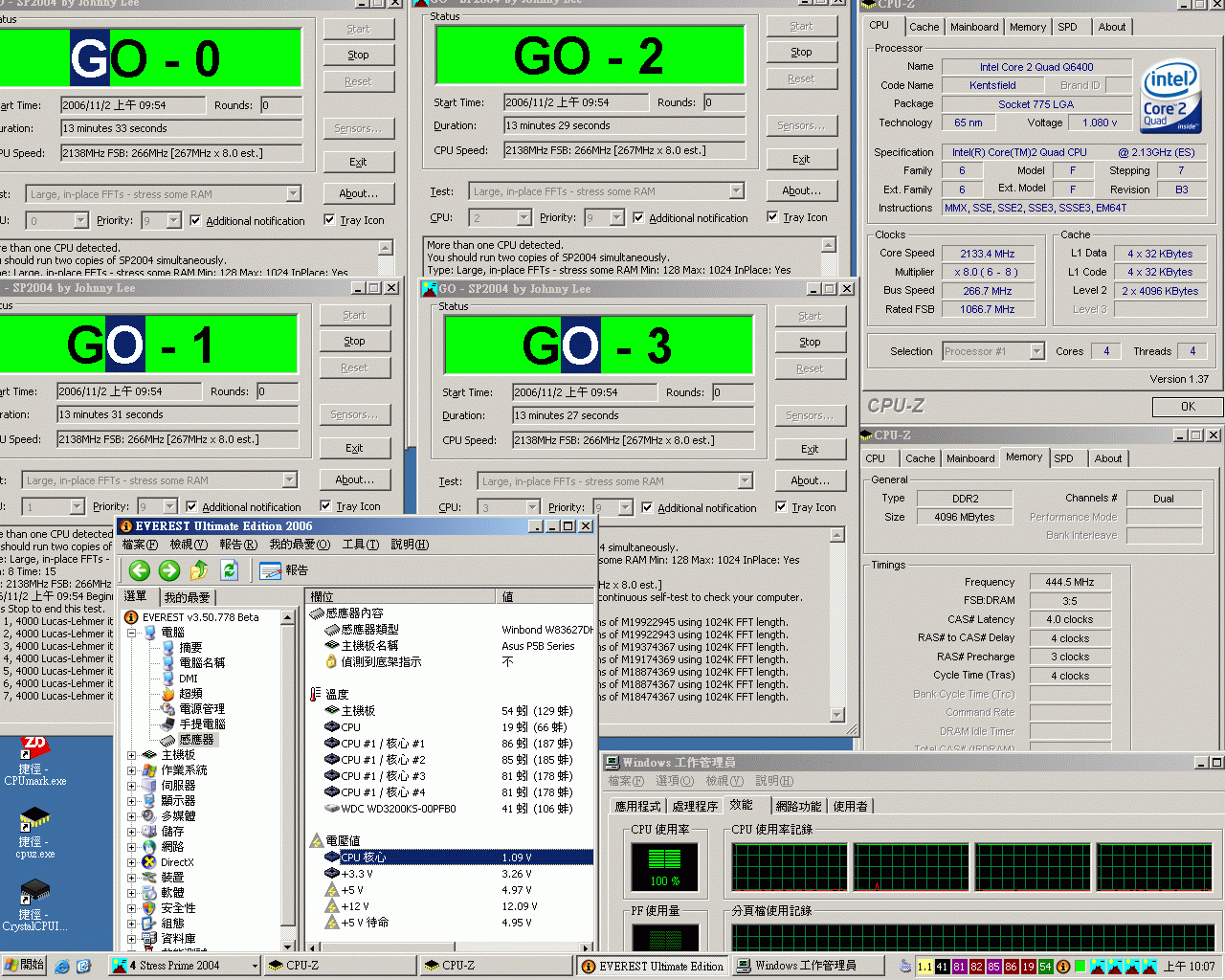1225x980 pixels.
Task: Select the 超頻 overclock flame item in tree
Action: tap(190, 694)
